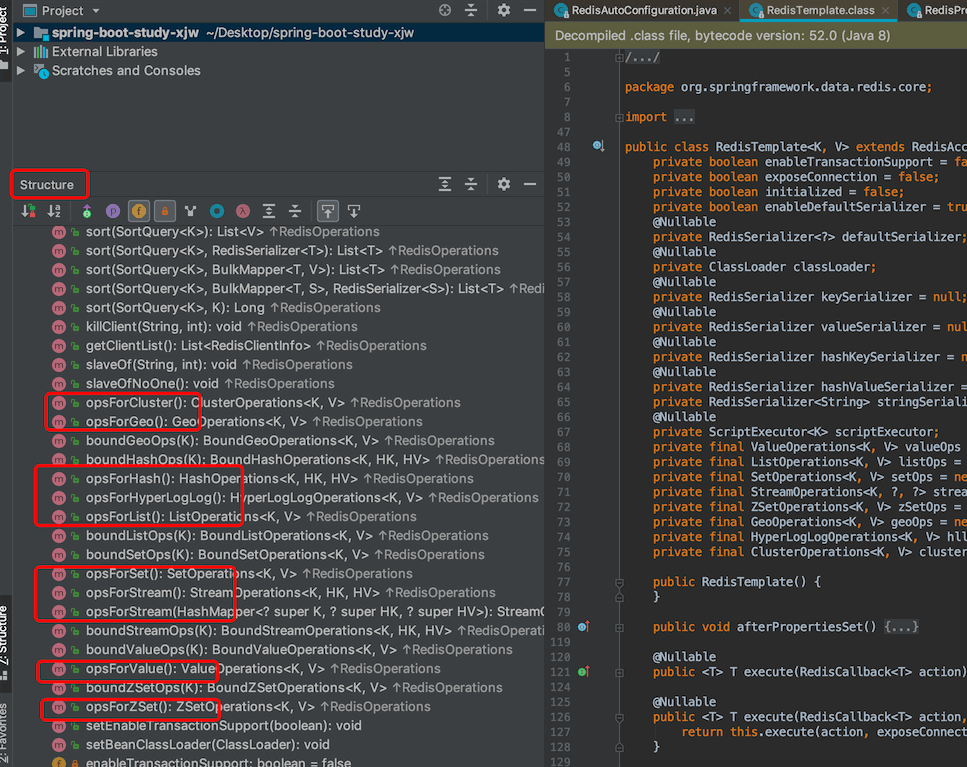This screenshot has width=967, height=767.
Task: Close RedisTemplate.class tab
Action: [886, 10]
